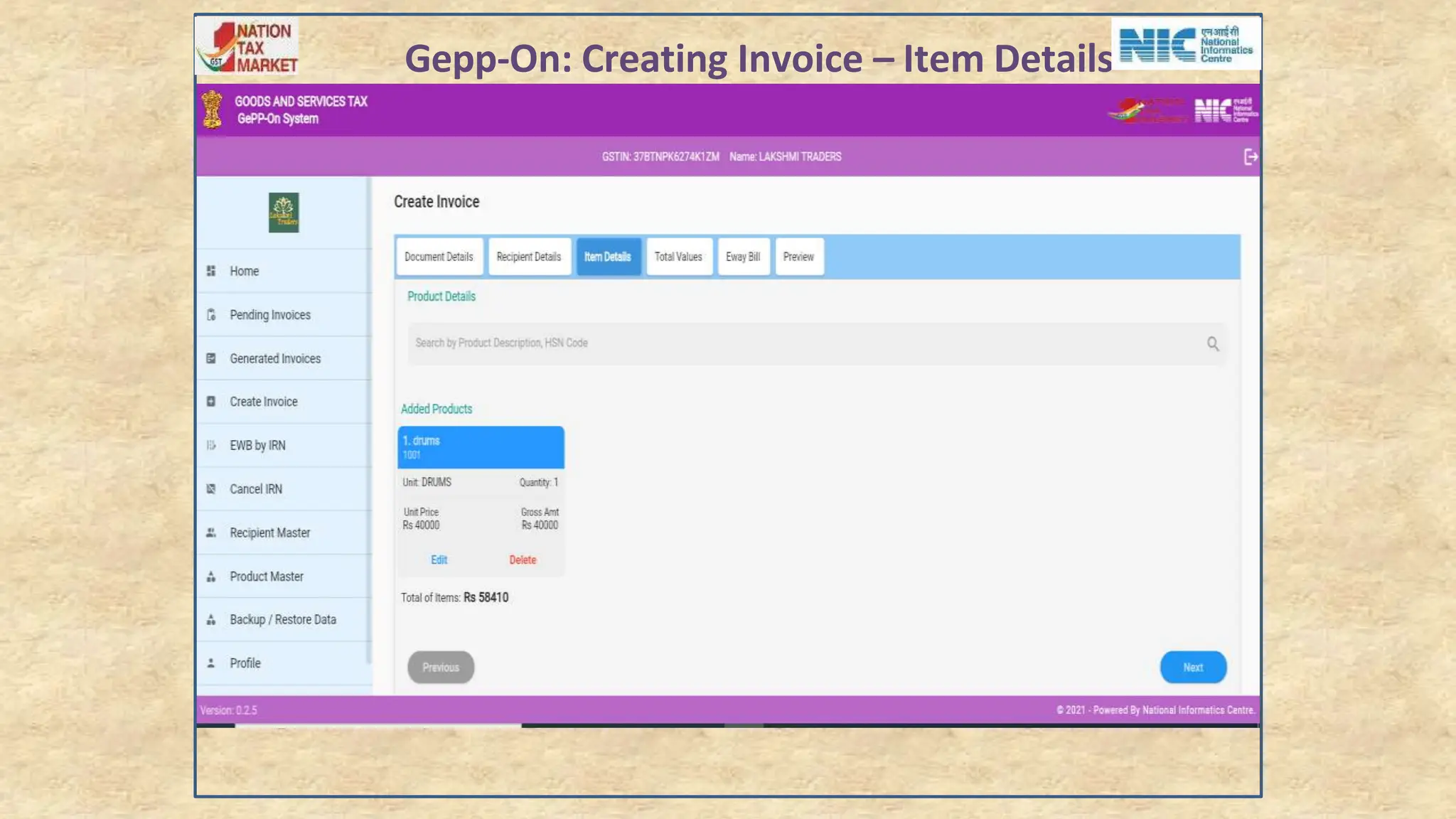Click the Cancel IRN icon
1456x819 pixels.
coord(211,489)
